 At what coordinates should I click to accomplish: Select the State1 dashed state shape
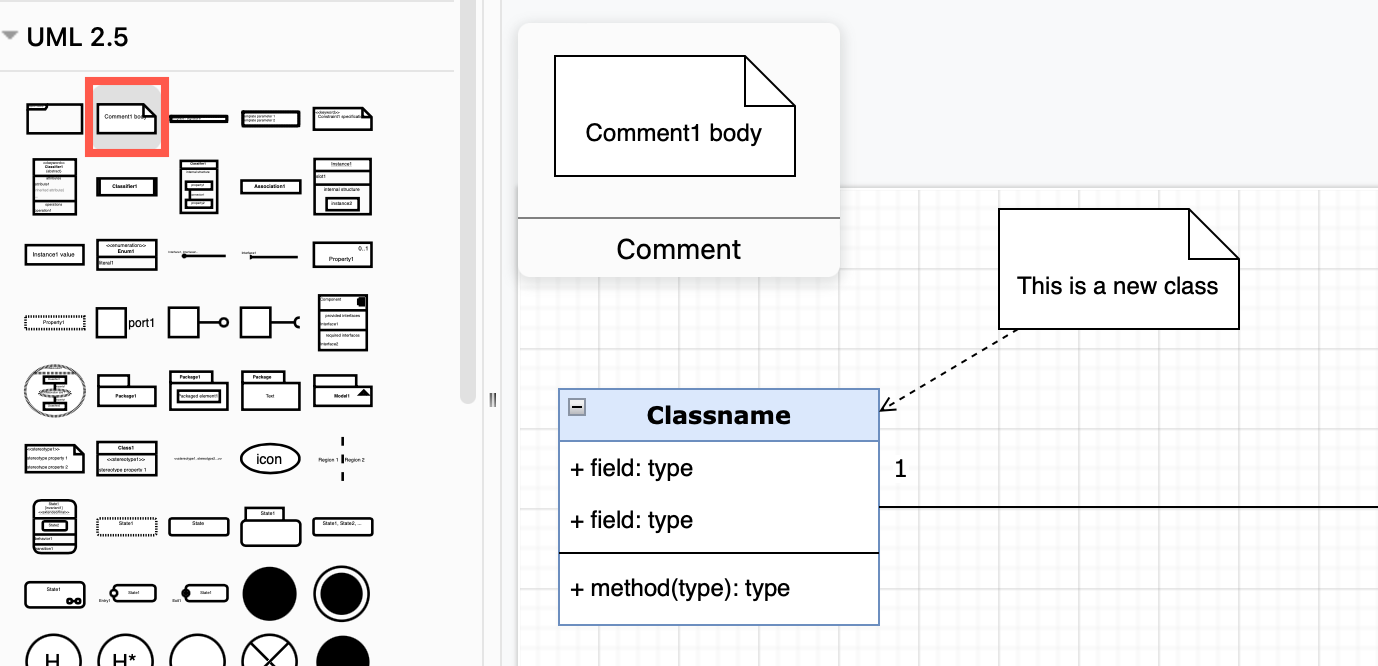(127, 526)
